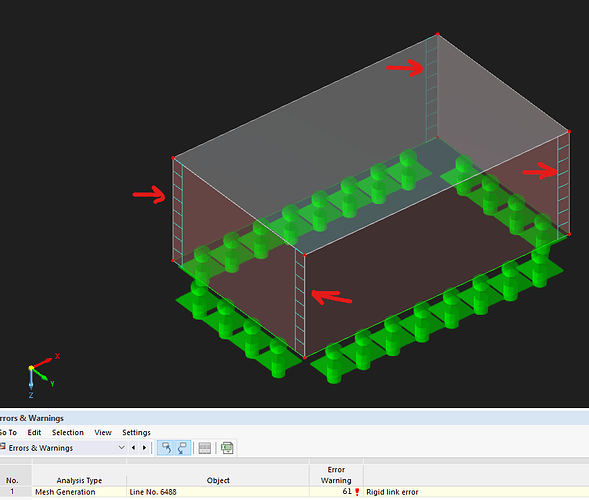589x500 pixels.
Task: Open the Selection menu
Action: click(68, 432)
